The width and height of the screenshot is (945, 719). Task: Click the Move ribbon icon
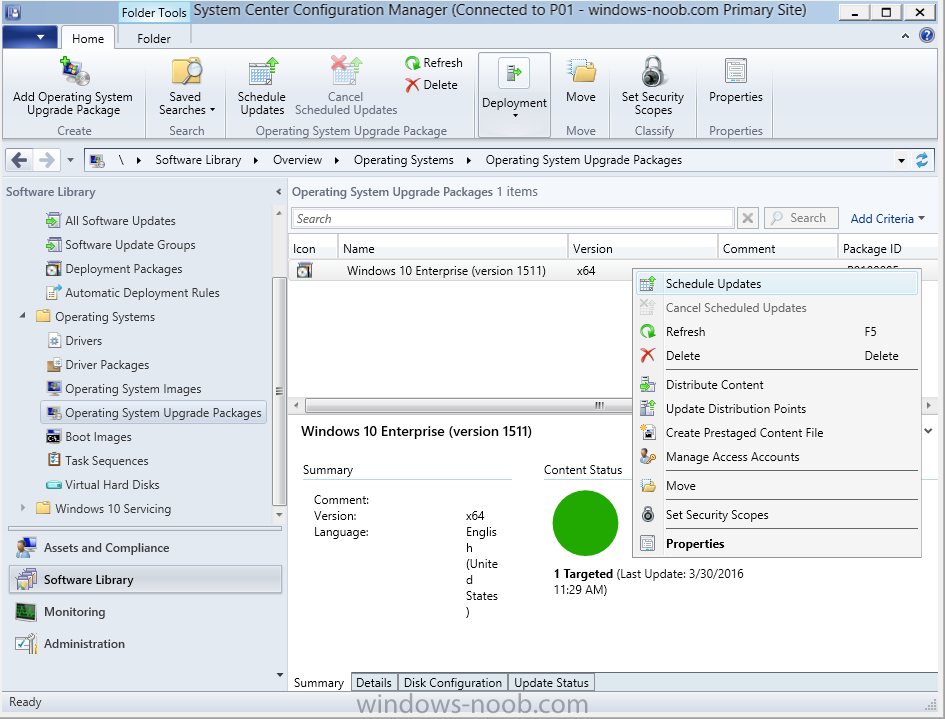click(x=581, y=71)
